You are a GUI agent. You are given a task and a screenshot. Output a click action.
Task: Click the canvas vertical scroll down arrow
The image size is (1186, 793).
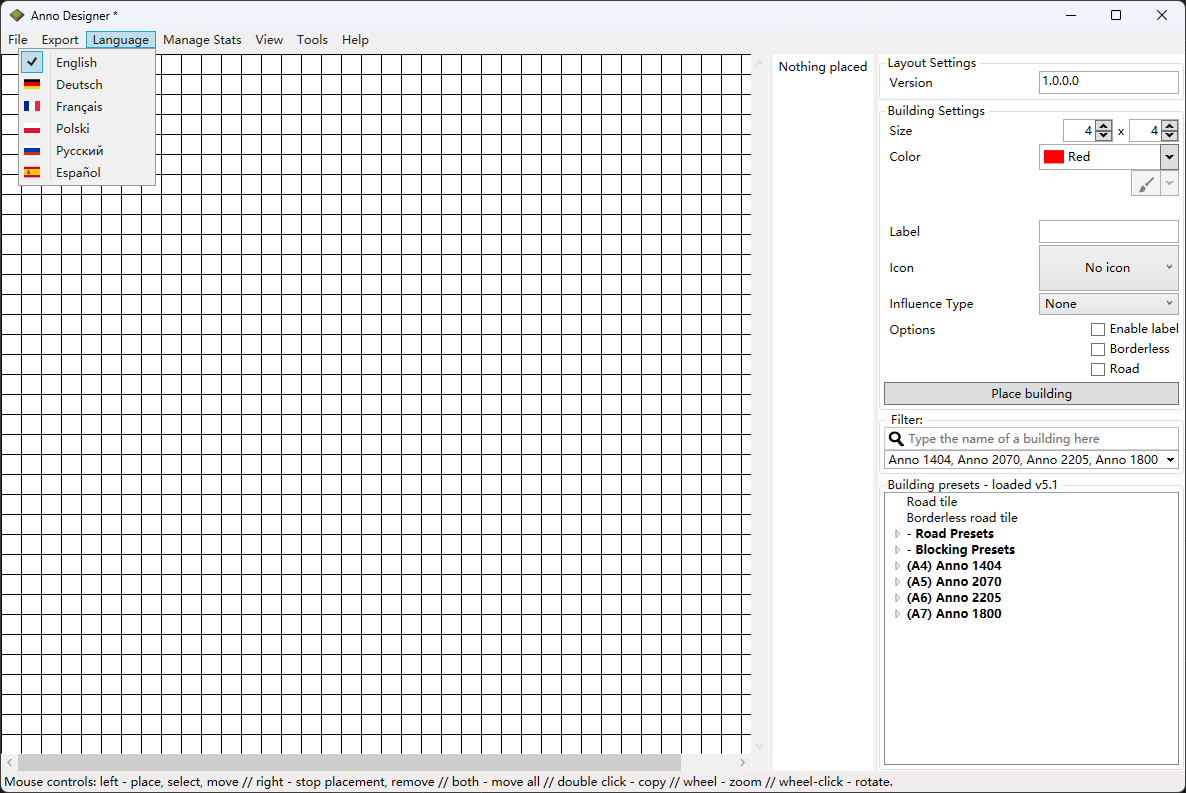pos(759,746)
